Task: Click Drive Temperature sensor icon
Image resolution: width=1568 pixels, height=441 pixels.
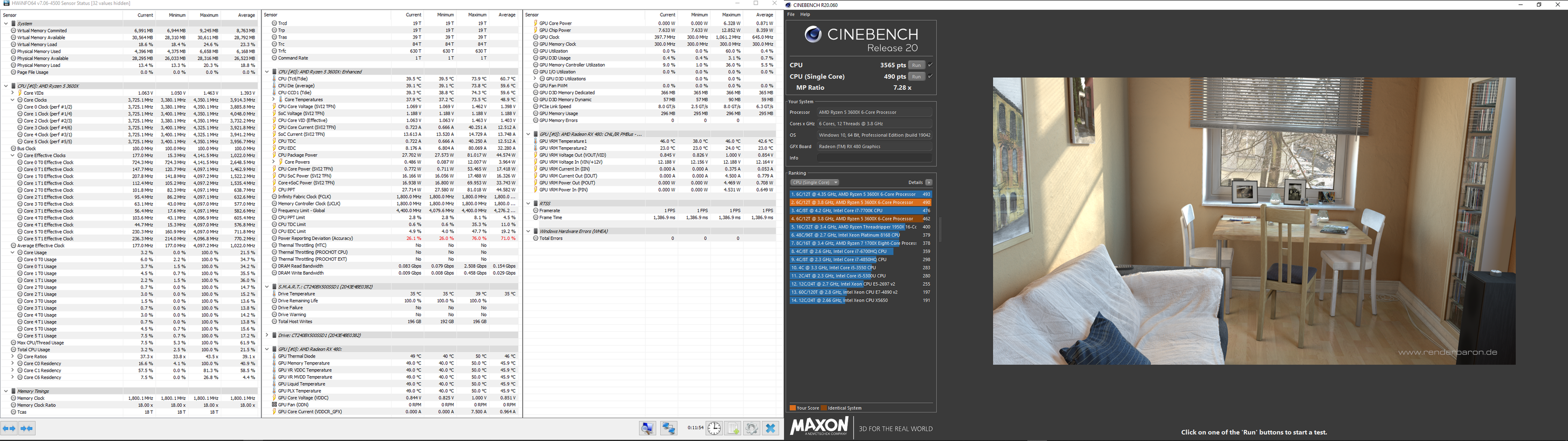Action: pos(274,294)
